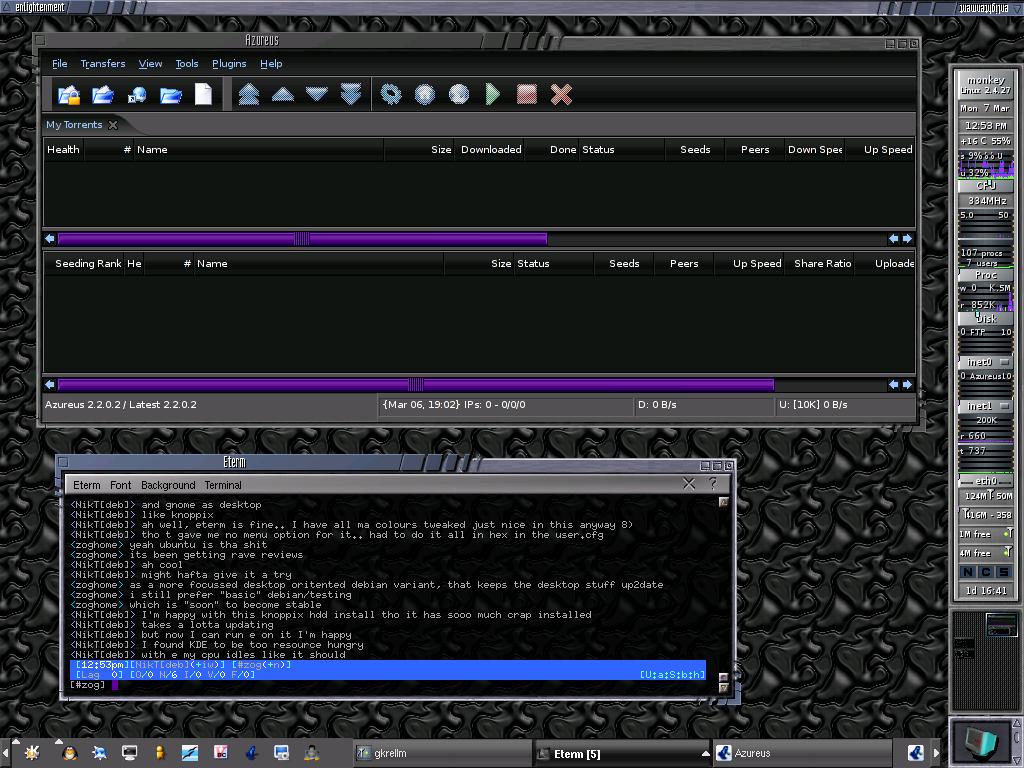
Task: Open the Plugins menu in Azureus
Action: click(229, 63)
